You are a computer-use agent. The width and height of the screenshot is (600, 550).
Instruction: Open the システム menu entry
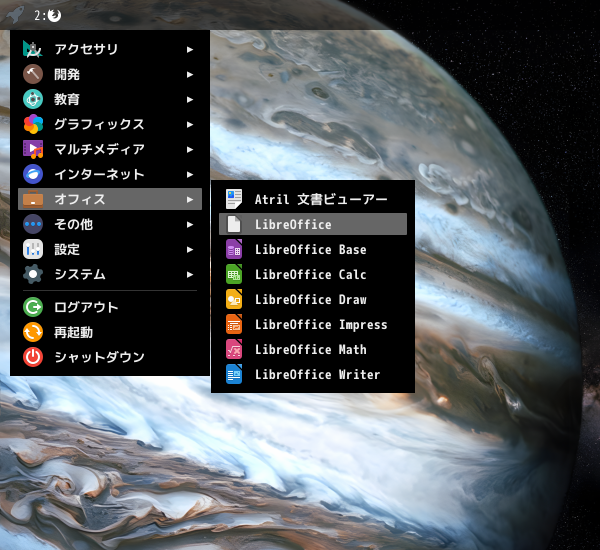click(x=110, y=274)
